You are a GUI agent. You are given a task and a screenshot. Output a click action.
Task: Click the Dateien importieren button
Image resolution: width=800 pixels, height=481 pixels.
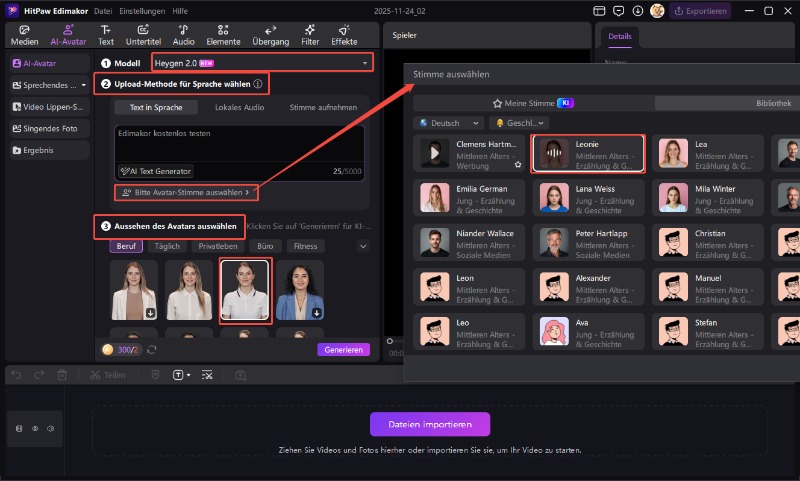tap(430, 424)
